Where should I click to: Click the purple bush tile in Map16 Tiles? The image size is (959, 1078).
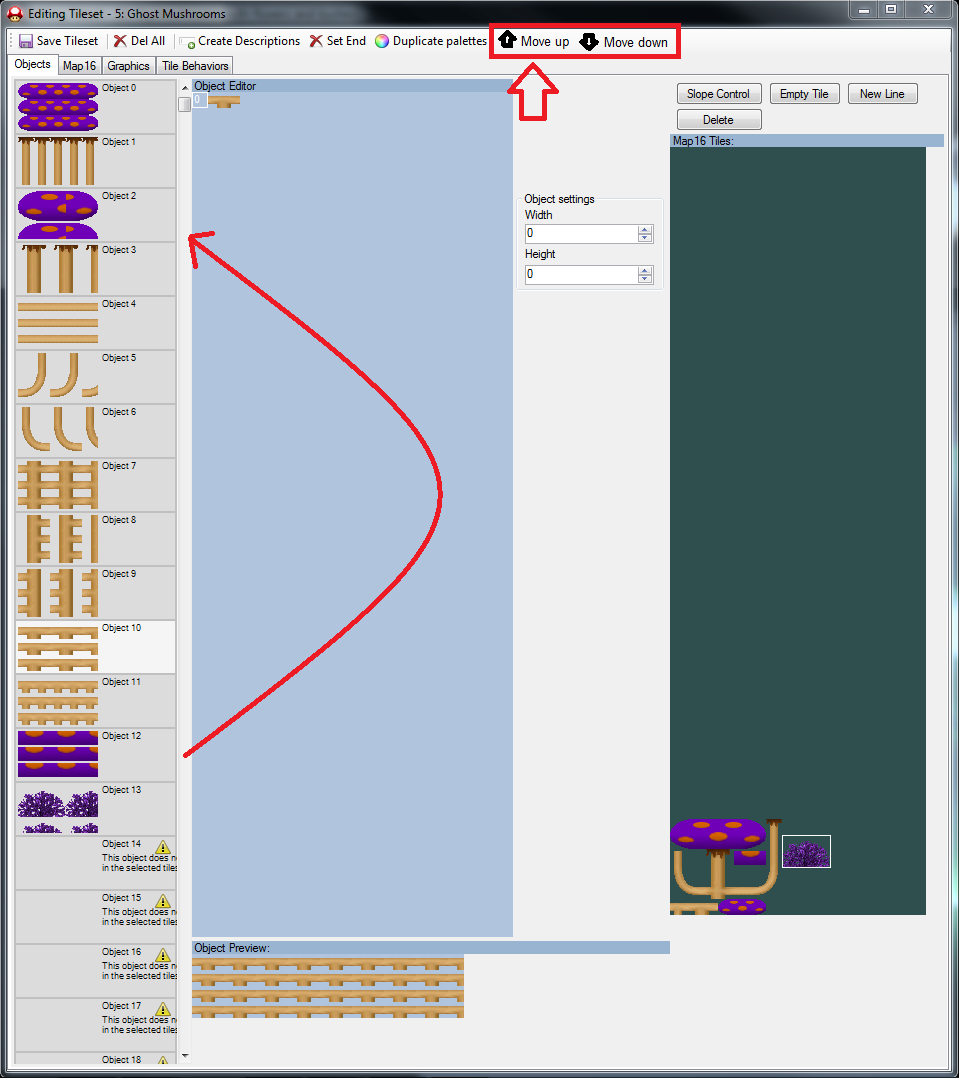coord(806,852)
